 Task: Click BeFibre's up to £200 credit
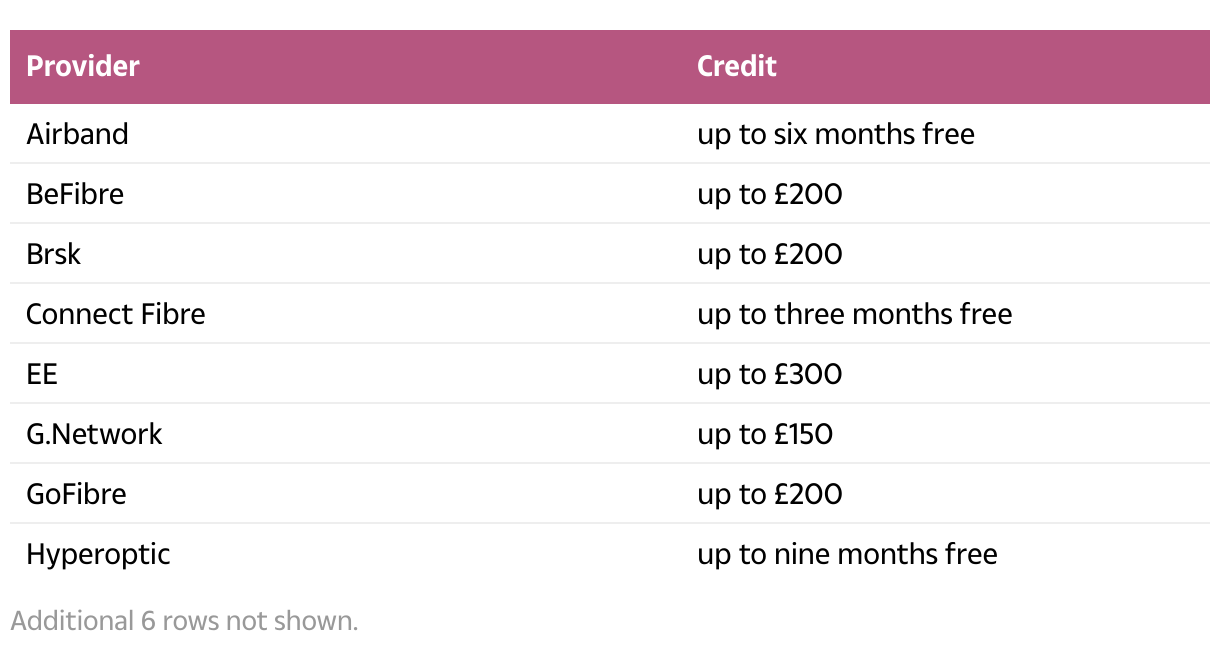[x=770, y=194]
